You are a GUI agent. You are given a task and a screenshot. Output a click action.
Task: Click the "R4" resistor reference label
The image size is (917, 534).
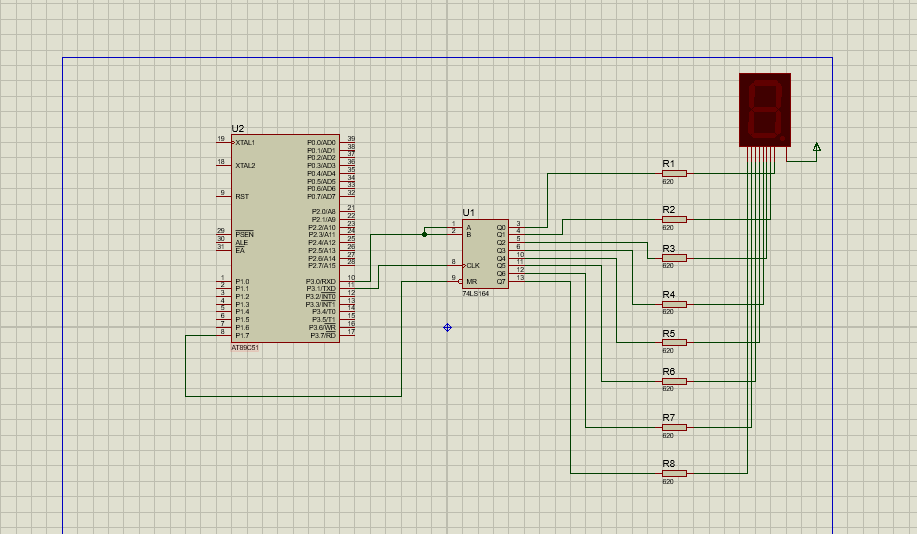(668, 295)
